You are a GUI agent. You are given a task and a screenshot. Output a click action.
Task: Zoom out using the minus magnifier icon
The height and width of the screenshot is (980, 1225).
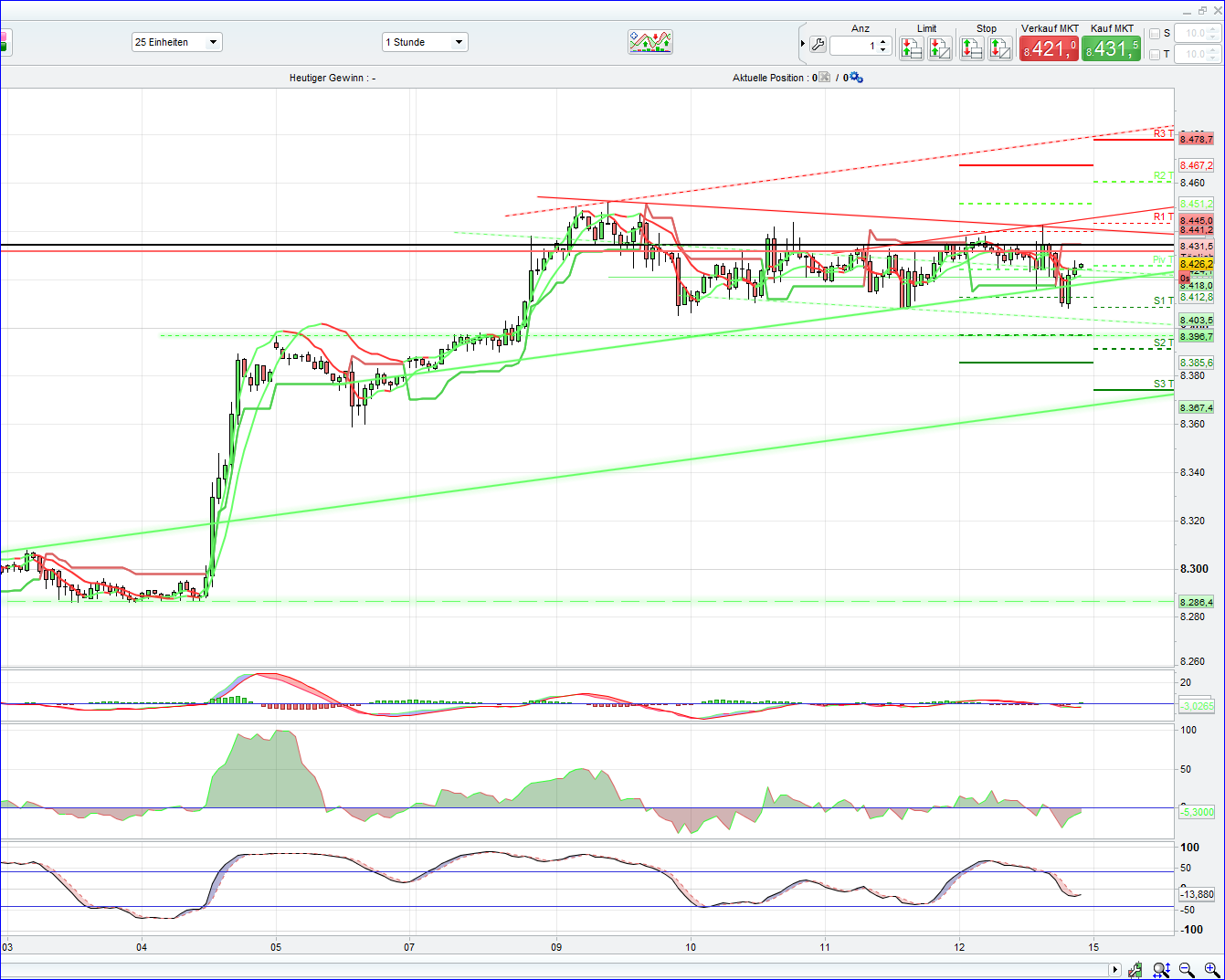(x=1187, y=969)
